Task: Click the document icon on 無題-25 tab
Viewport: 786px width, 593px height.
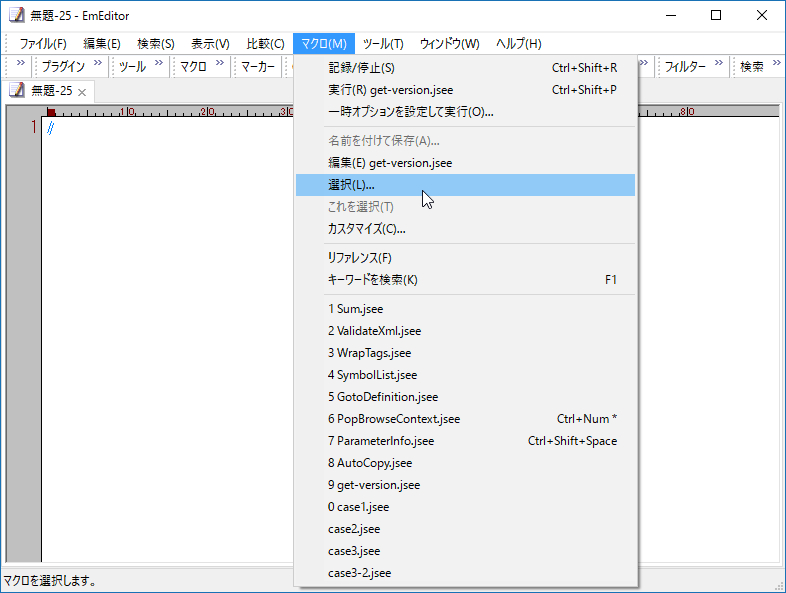Action: tap(17, 90)
